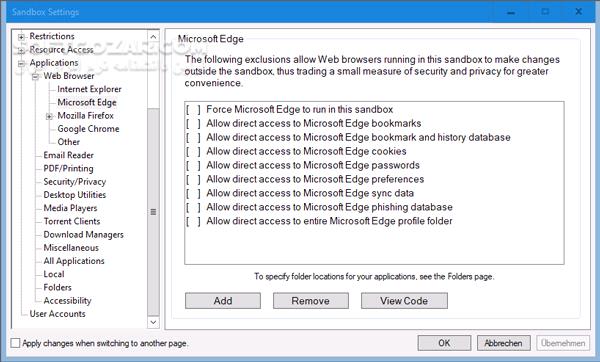The width and height of the screenshot is (600, 362).
Task: Select the Folders tree item
Action: coord(57,287)
